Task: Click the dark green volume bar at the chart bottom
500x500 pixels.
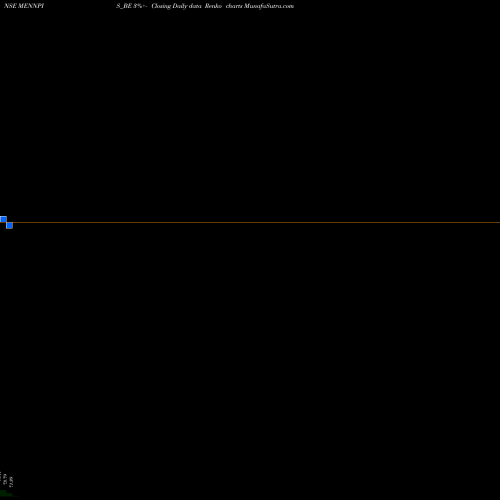Action: pos(6,494)
